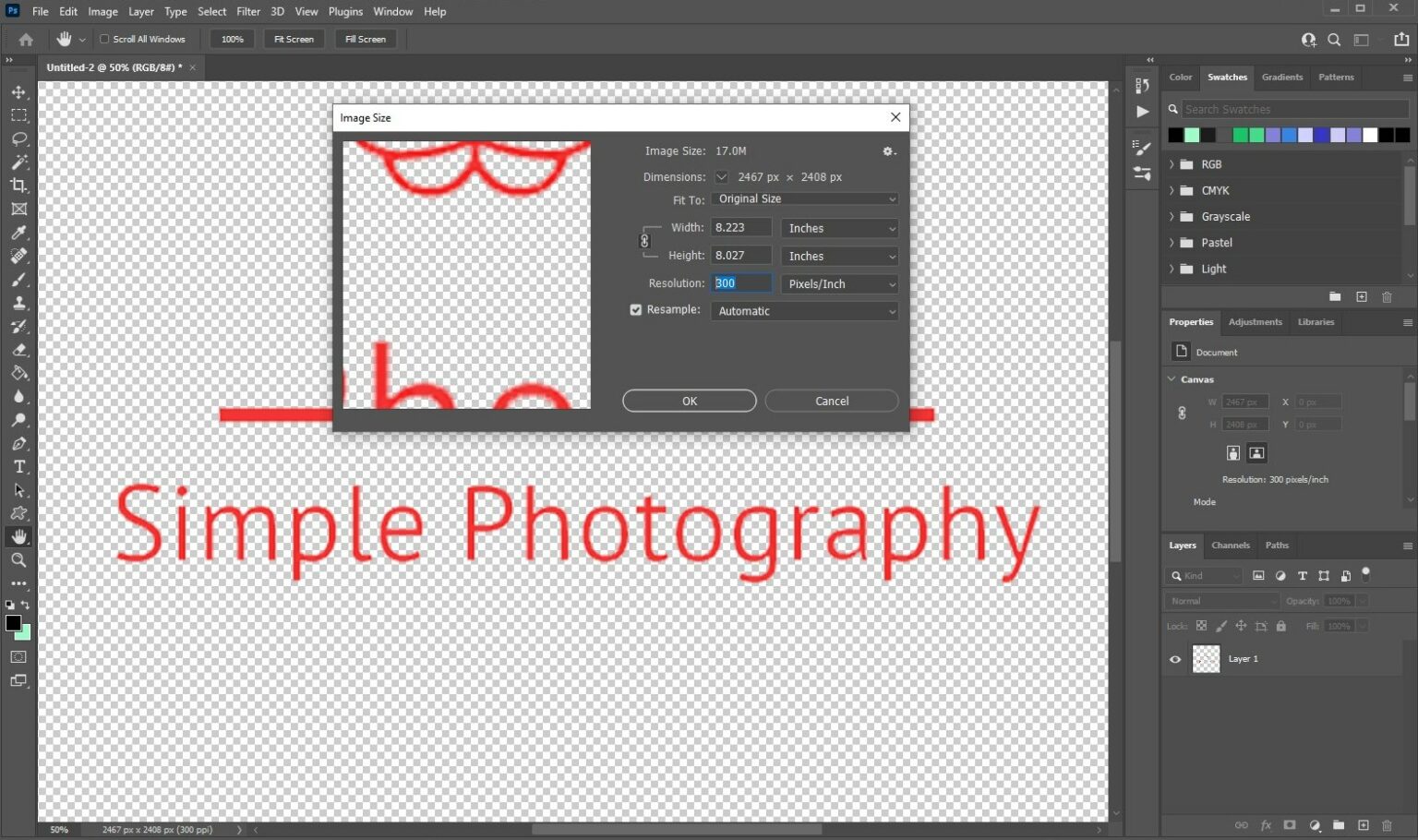Click inside the Resolution input field
The width and height of the screenshot is (1418, 840).
(741, 282)
